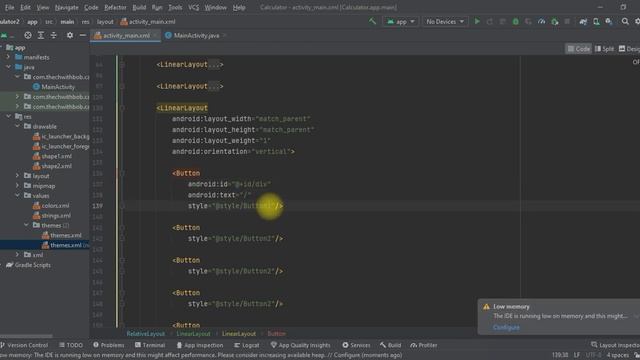Open the Build menu

(x=139, y=7)
